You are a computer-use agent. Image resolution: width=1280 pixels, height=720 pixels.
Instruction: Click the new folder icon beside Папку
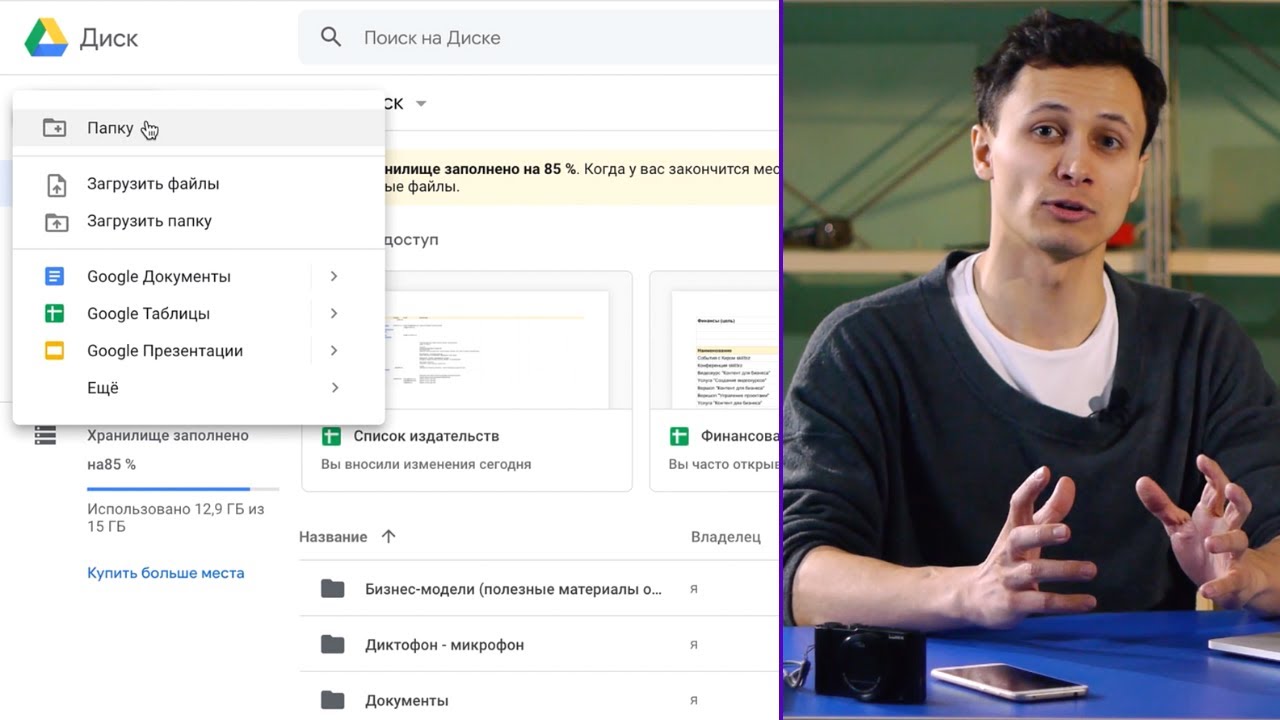[x=55, y=128]
